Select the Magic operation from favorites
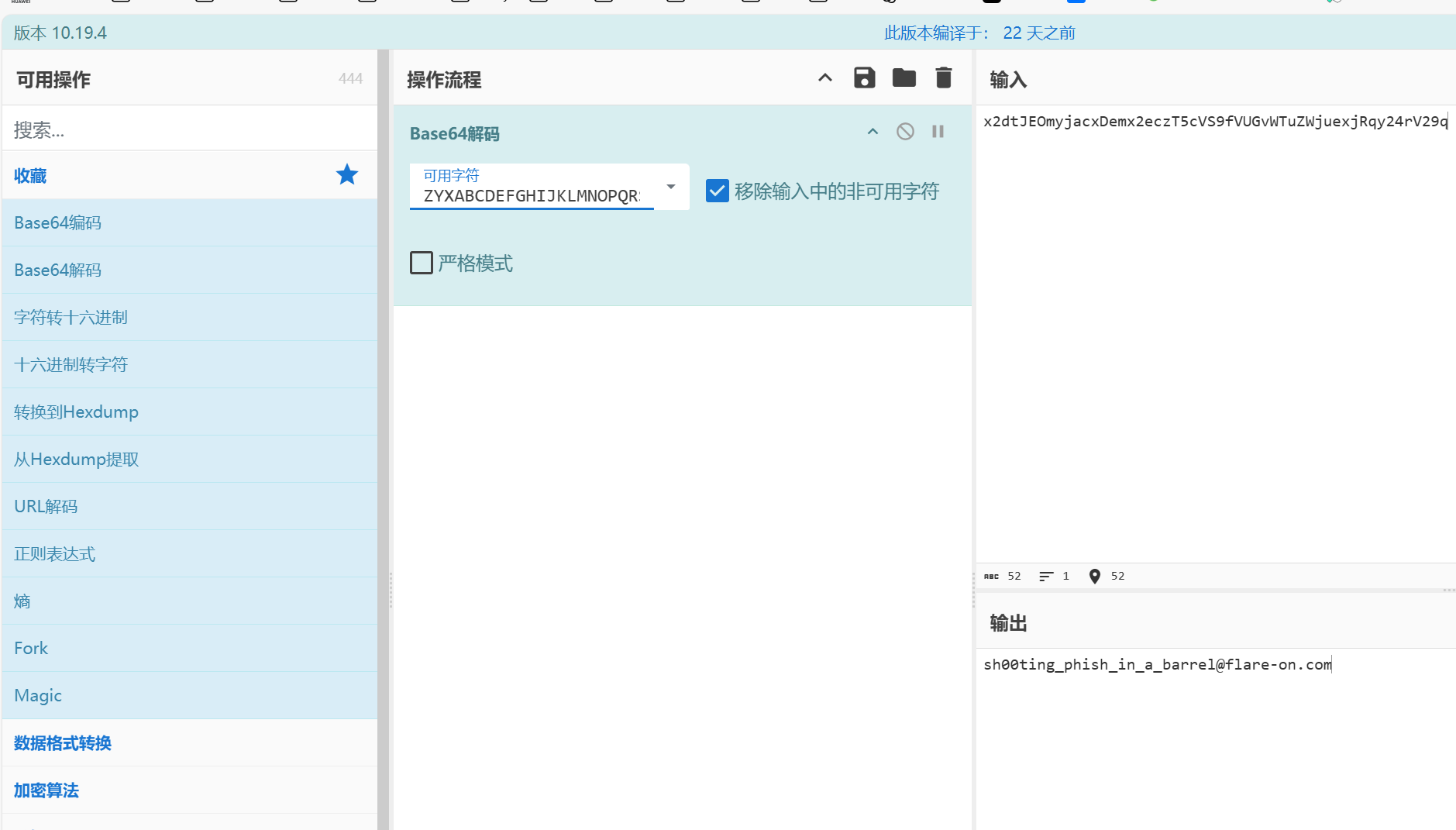This screenshot has width=1456, height=830. pos(38,696)
